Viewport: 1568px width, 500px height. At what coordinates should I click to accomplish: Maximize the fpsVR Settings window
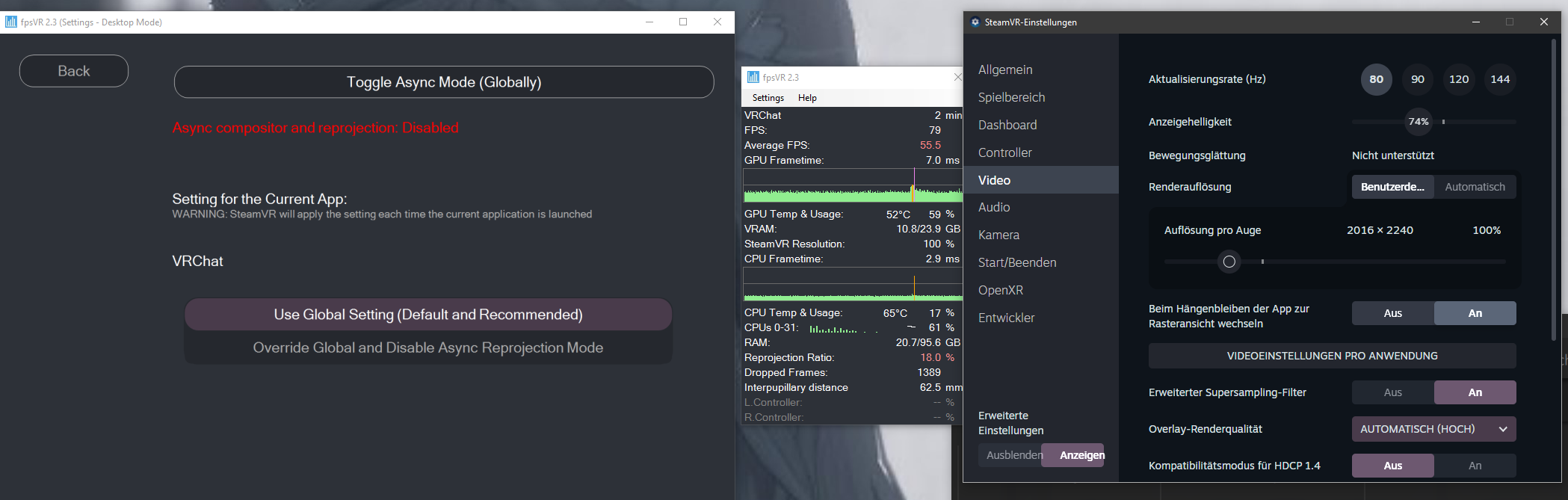coord(683,22)
